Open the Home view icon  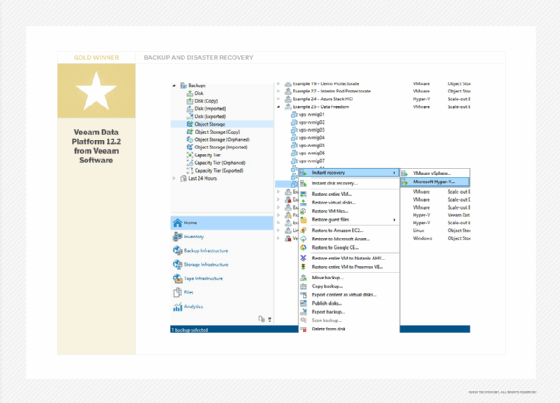coord(178,223)
